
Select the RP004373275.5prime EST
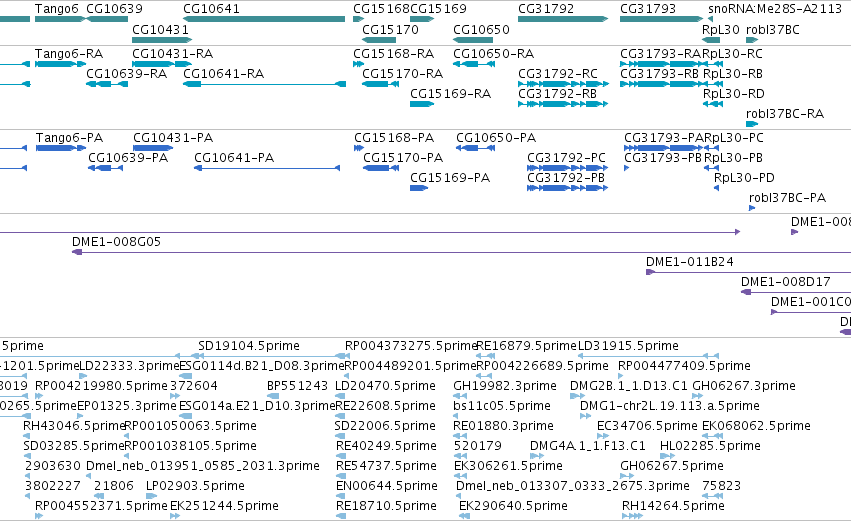tap(411, 346)
